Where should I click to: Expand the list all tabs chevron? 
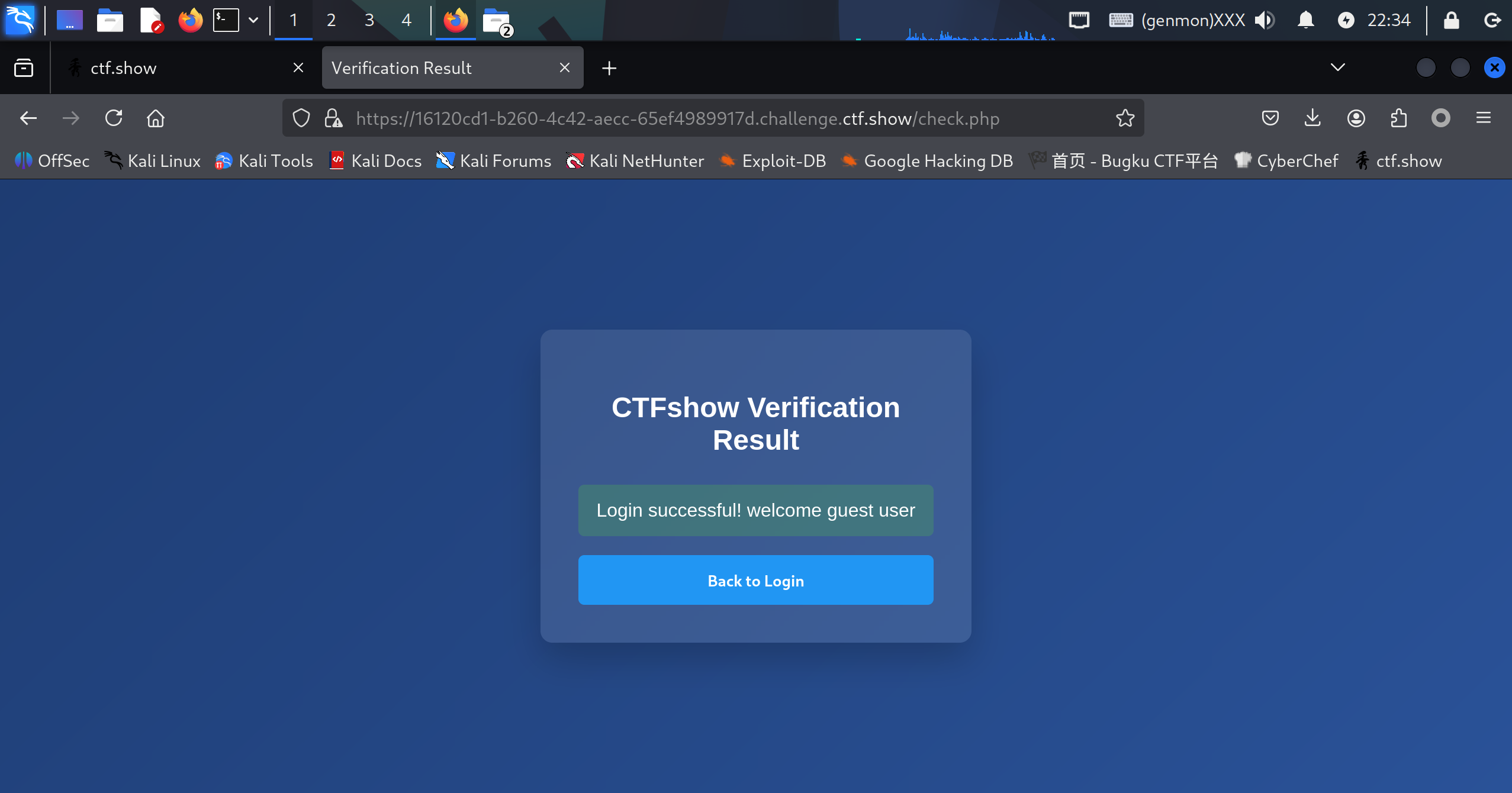pos(1337,67)
